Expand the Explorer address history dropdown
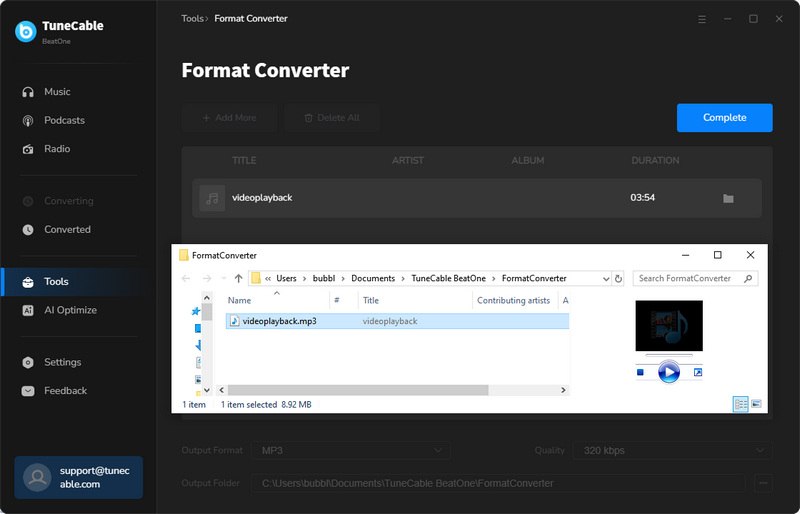The width and height of the screenshot is (800, 514). click(606, 279)
